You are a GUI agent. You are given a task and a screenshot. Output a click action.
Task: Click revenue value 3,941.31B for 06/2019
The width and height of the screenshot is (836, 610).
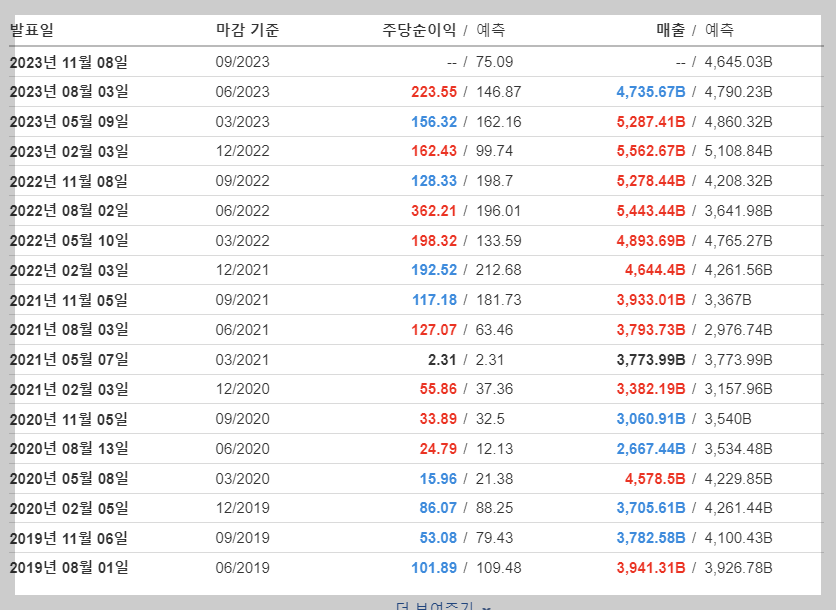pos(651,567)
